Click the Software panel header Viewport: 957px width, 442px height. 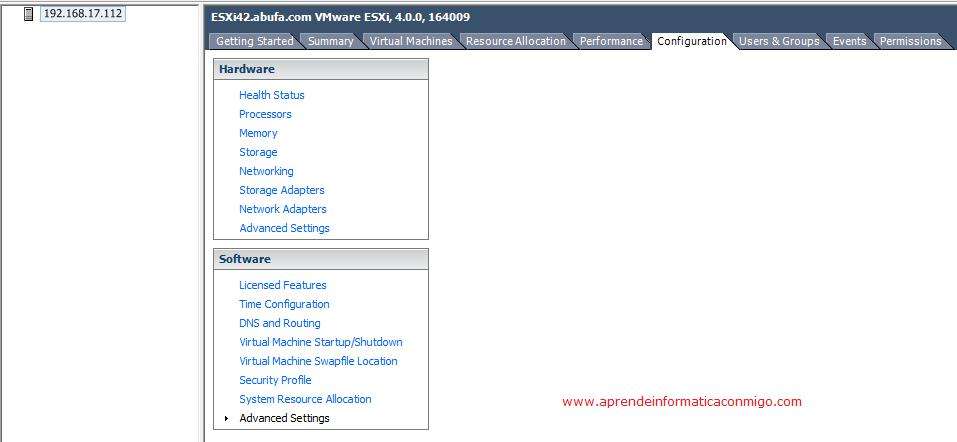(321, 259)
